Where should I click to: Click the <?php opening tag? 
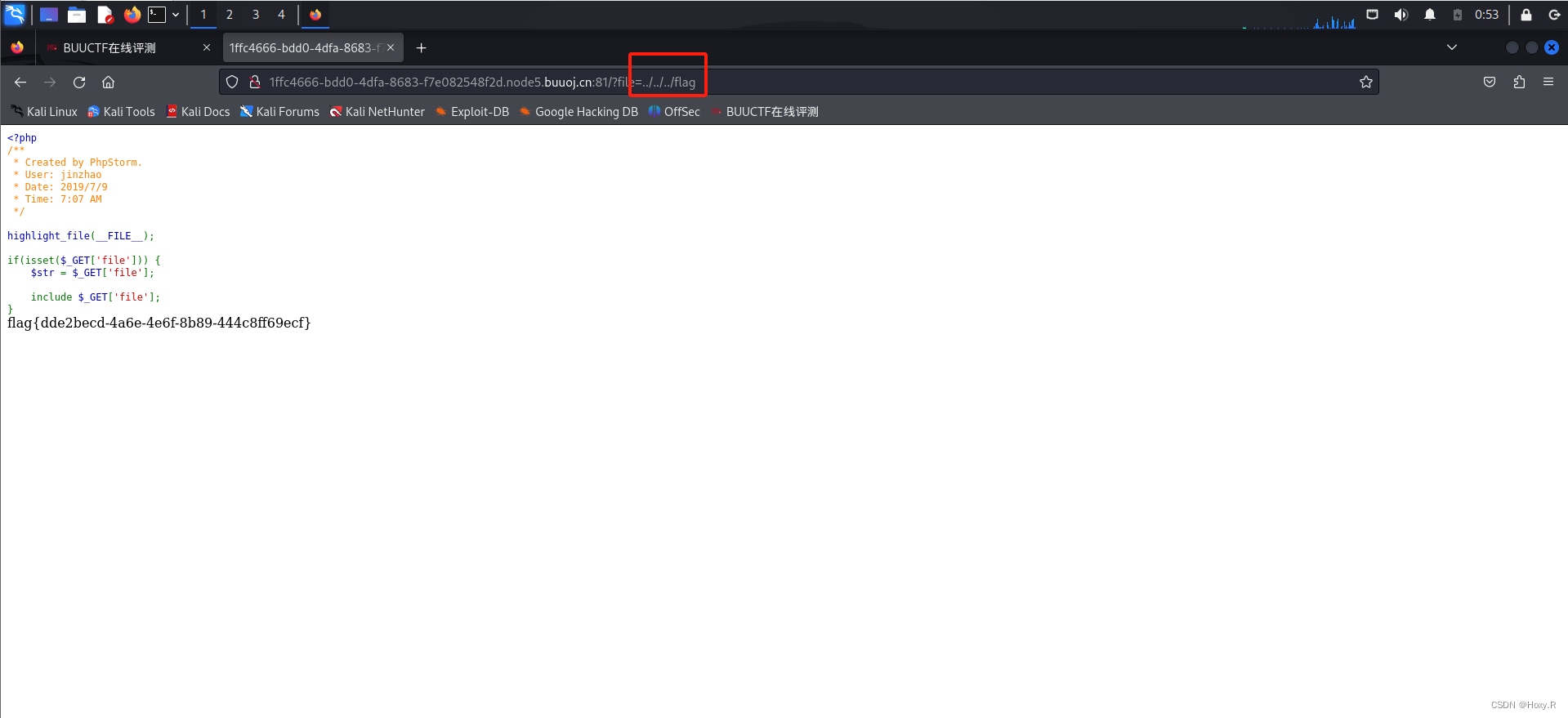coord(22,138)
